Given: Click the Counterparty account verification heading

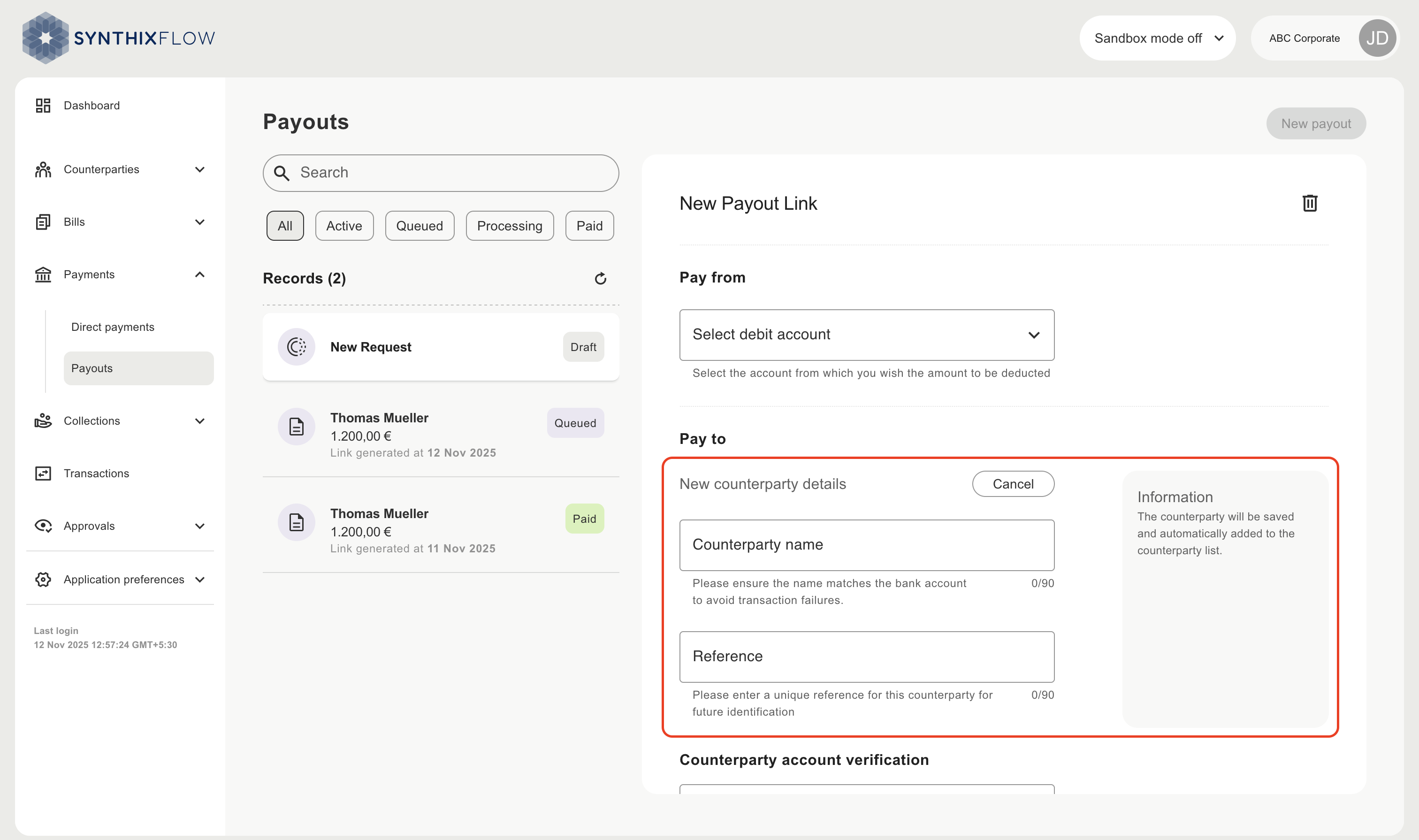Looking at the screenshot, I should click(804, 760).
